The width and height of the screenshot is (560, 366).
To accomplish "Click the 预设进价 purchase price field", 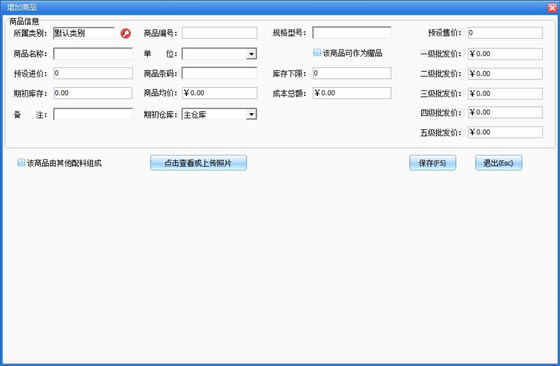I will (93, 73).
